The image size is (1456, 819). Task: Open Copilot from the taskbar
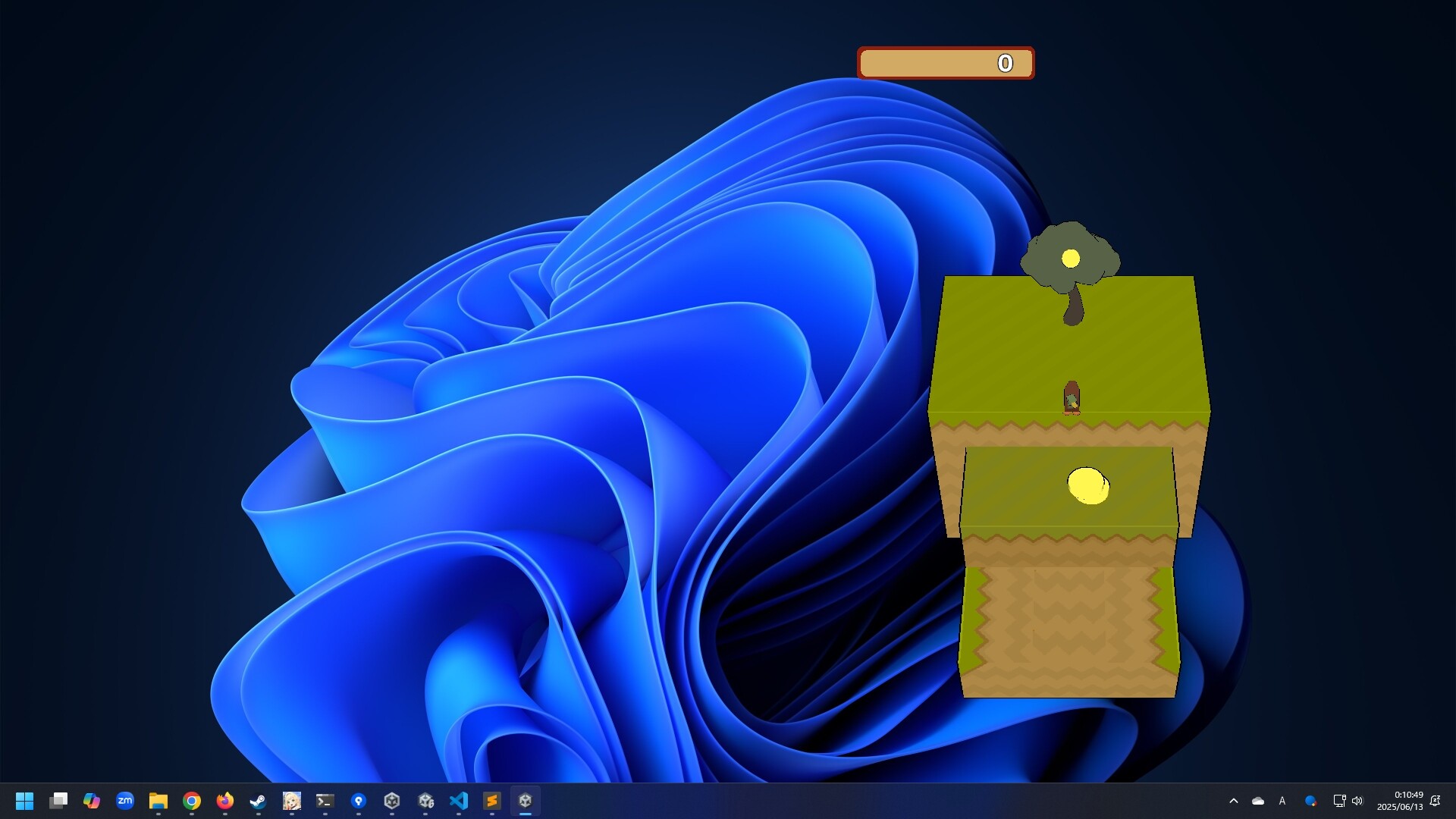91,800
